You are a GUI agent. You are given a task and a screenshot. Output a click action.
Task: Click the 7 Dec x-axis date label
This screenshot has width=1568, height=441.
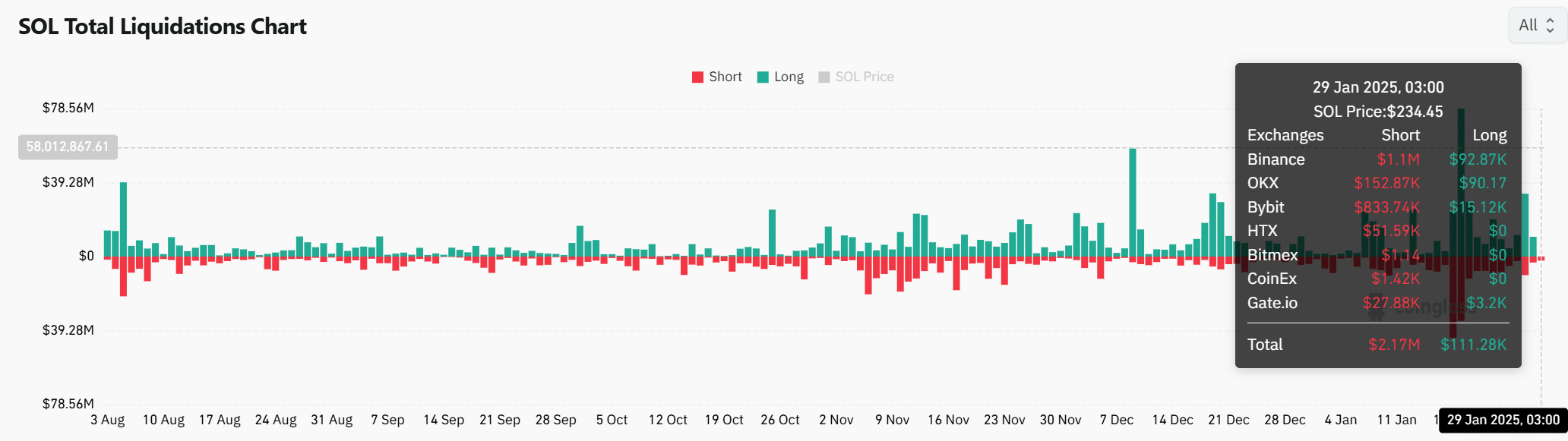tap(1116, 420)
